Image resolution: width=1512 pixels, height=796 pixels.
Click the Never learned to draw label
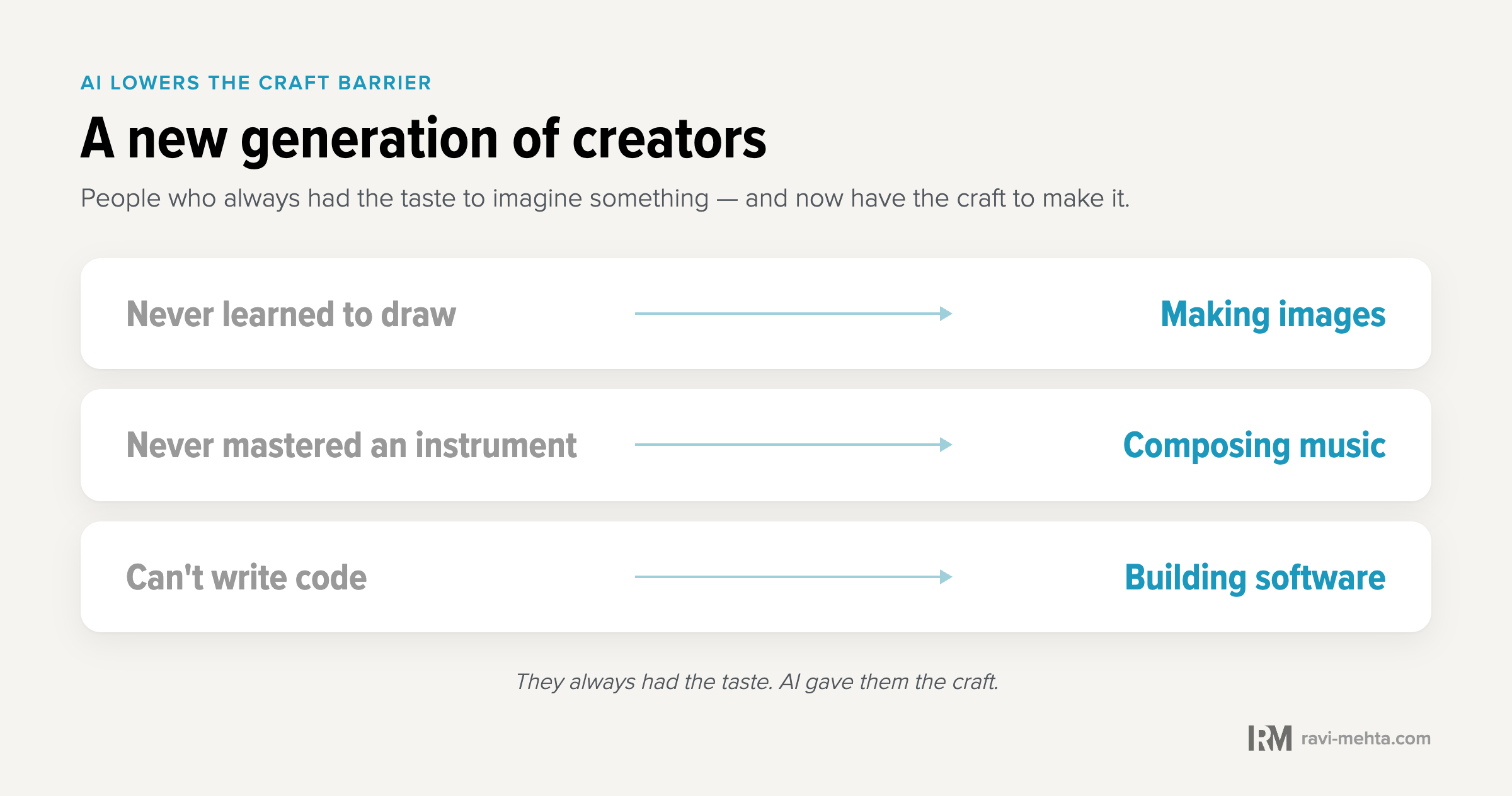(x=291, y=314)
